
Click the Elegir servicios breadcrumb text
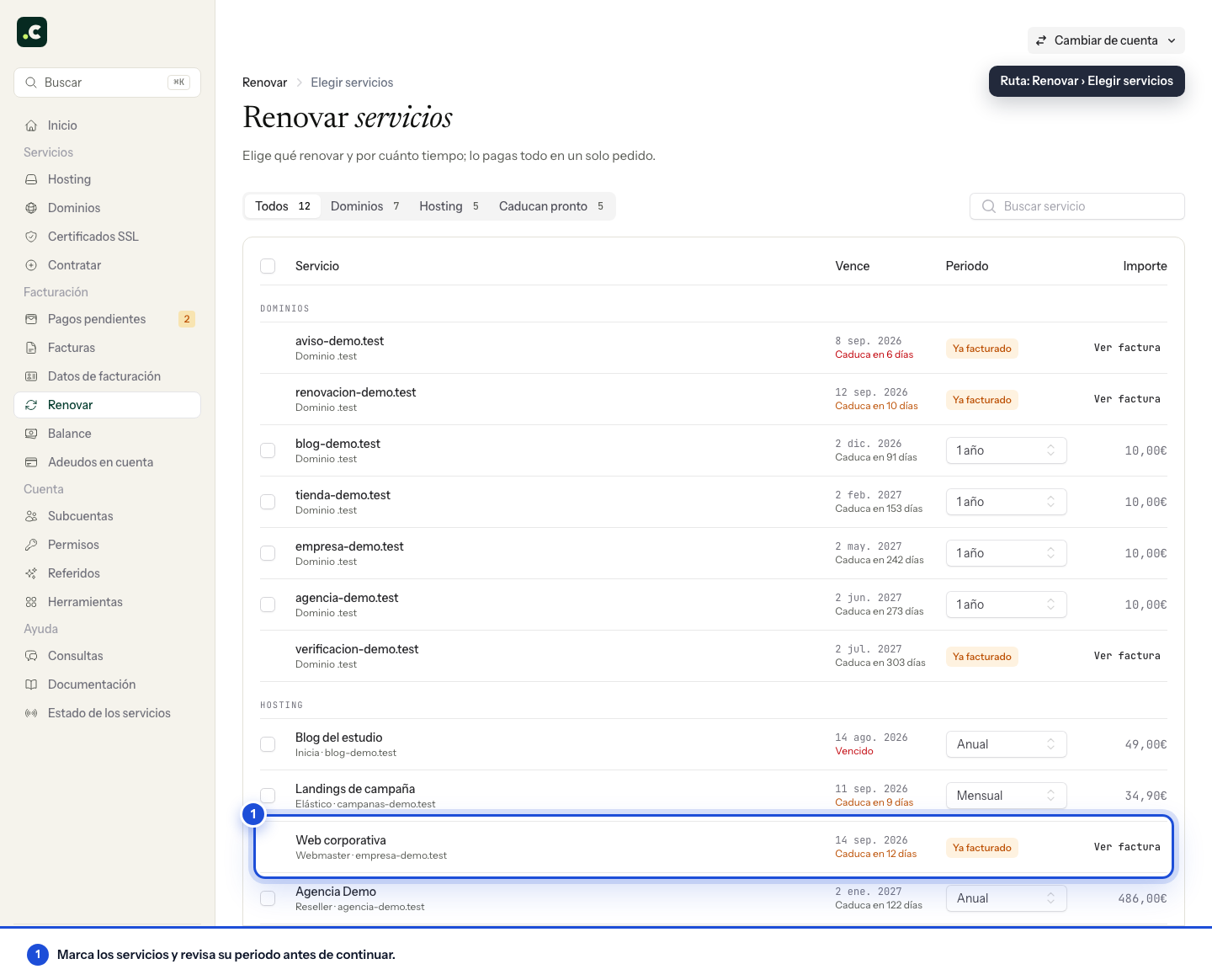click(352, 83)
